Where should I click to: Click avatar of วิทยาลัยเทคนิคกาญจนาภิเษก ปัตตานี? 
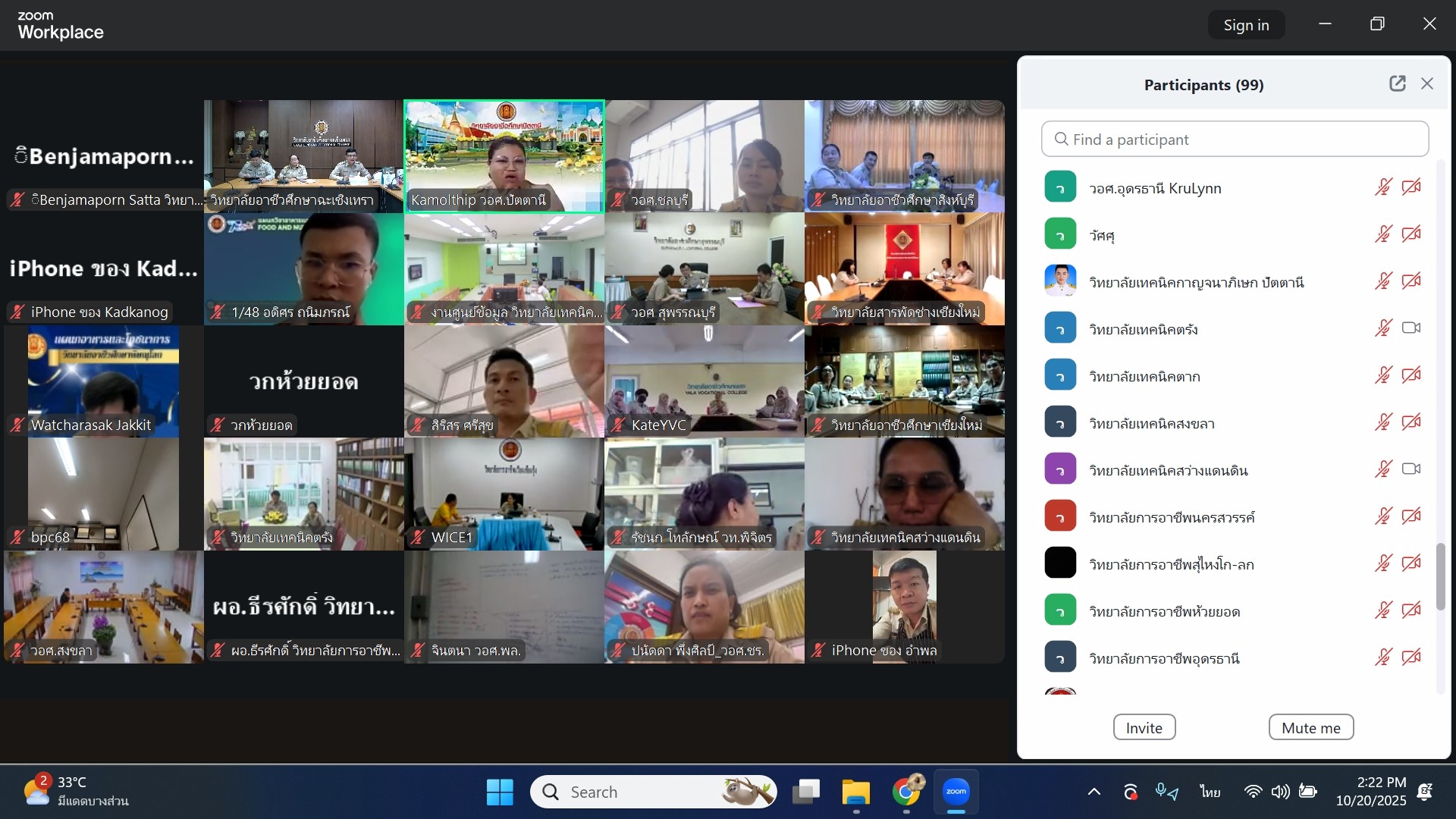click(x=1060, y=281)
